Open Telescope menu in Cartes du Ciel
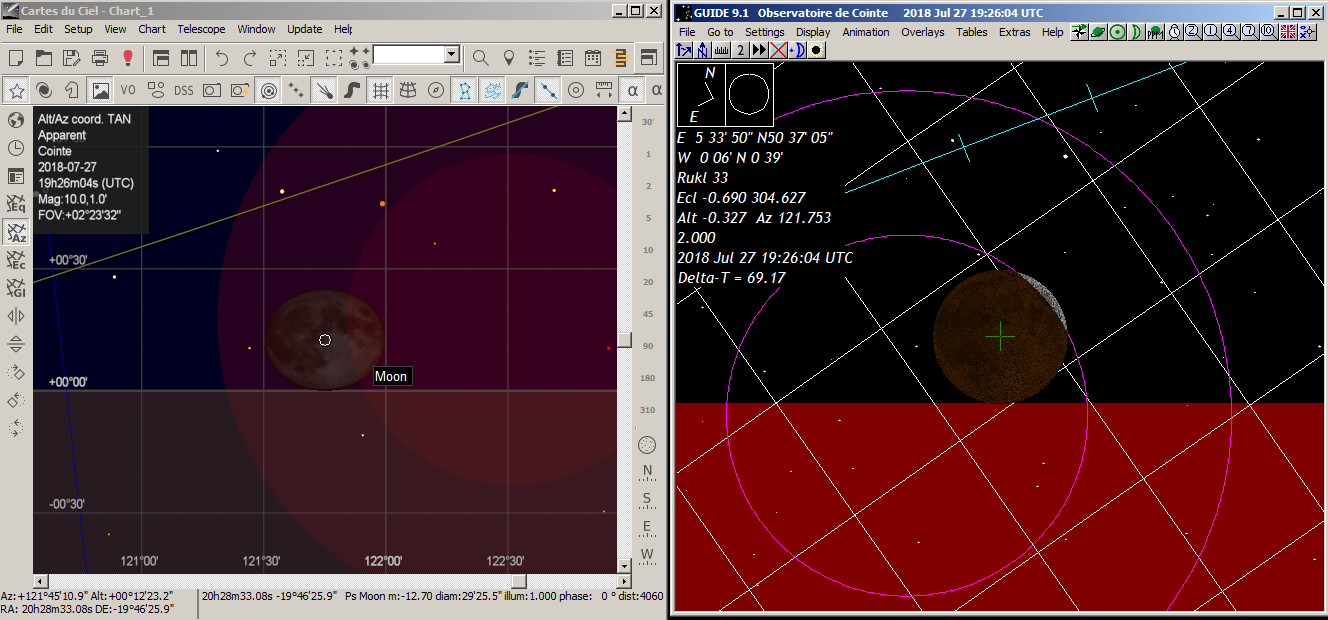 pyautogui.click(x=201, y=29)
